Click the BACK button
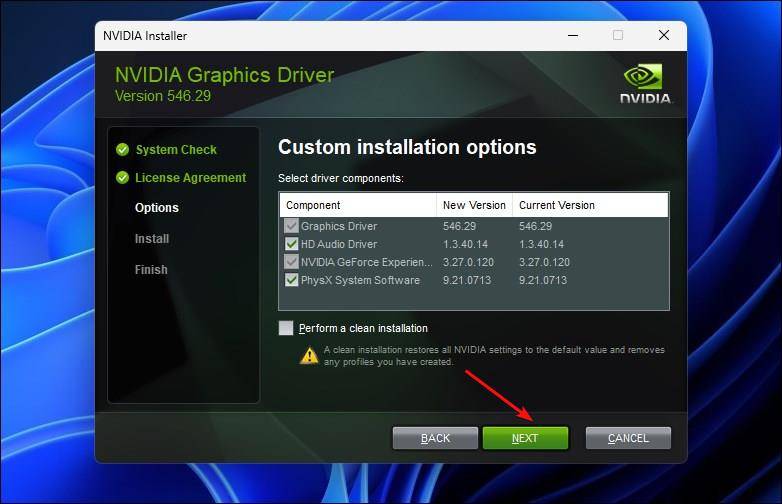The width and height of the screenshot is (782, 504). tap(435, 438)
